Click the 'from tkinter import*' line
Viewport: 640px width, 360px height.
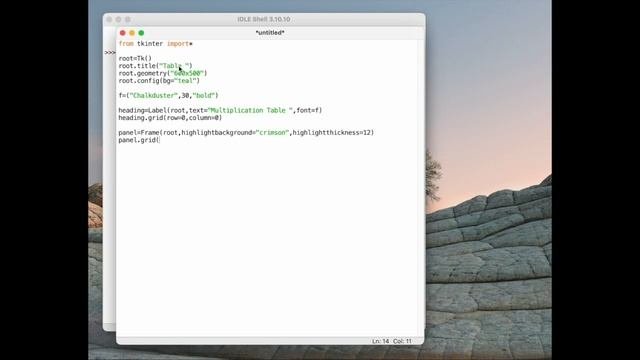click(x=156, y=44)
